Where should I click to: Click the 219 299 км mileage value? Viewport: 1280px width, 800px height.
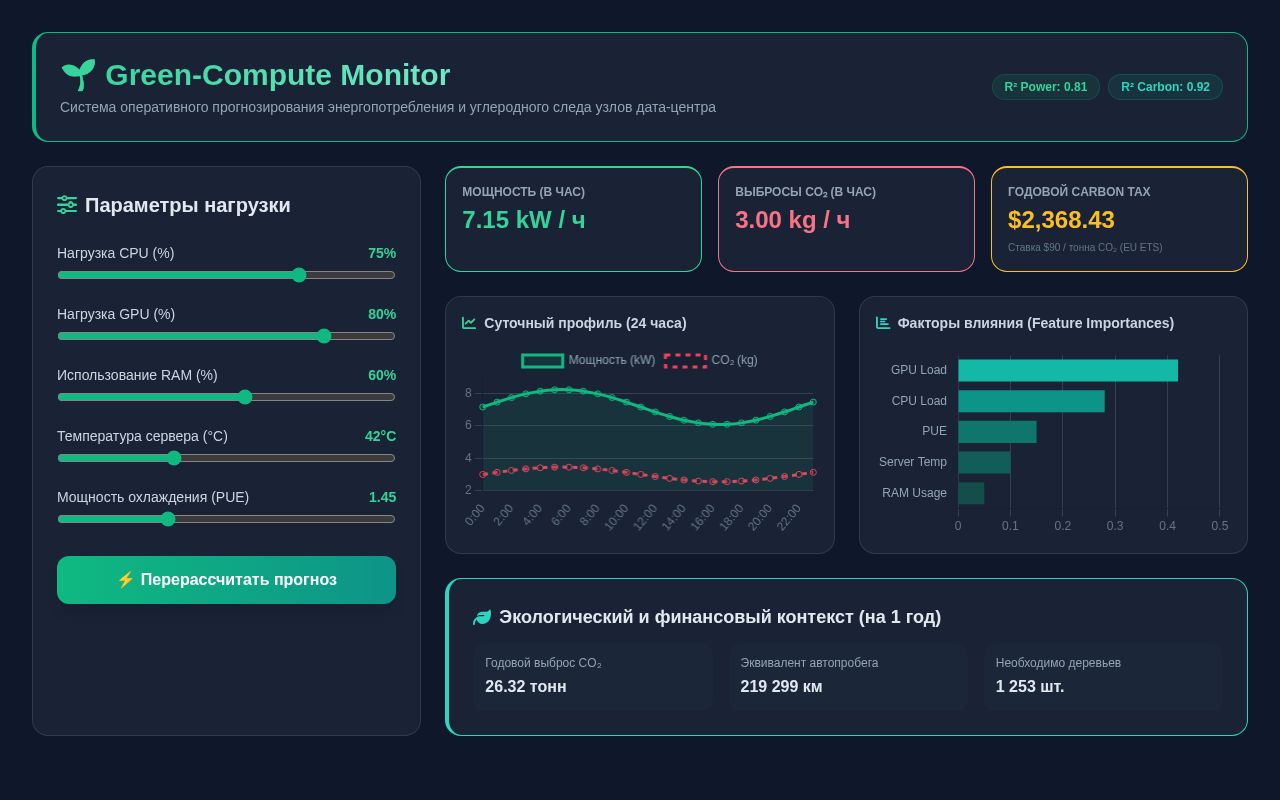(781, 687)
